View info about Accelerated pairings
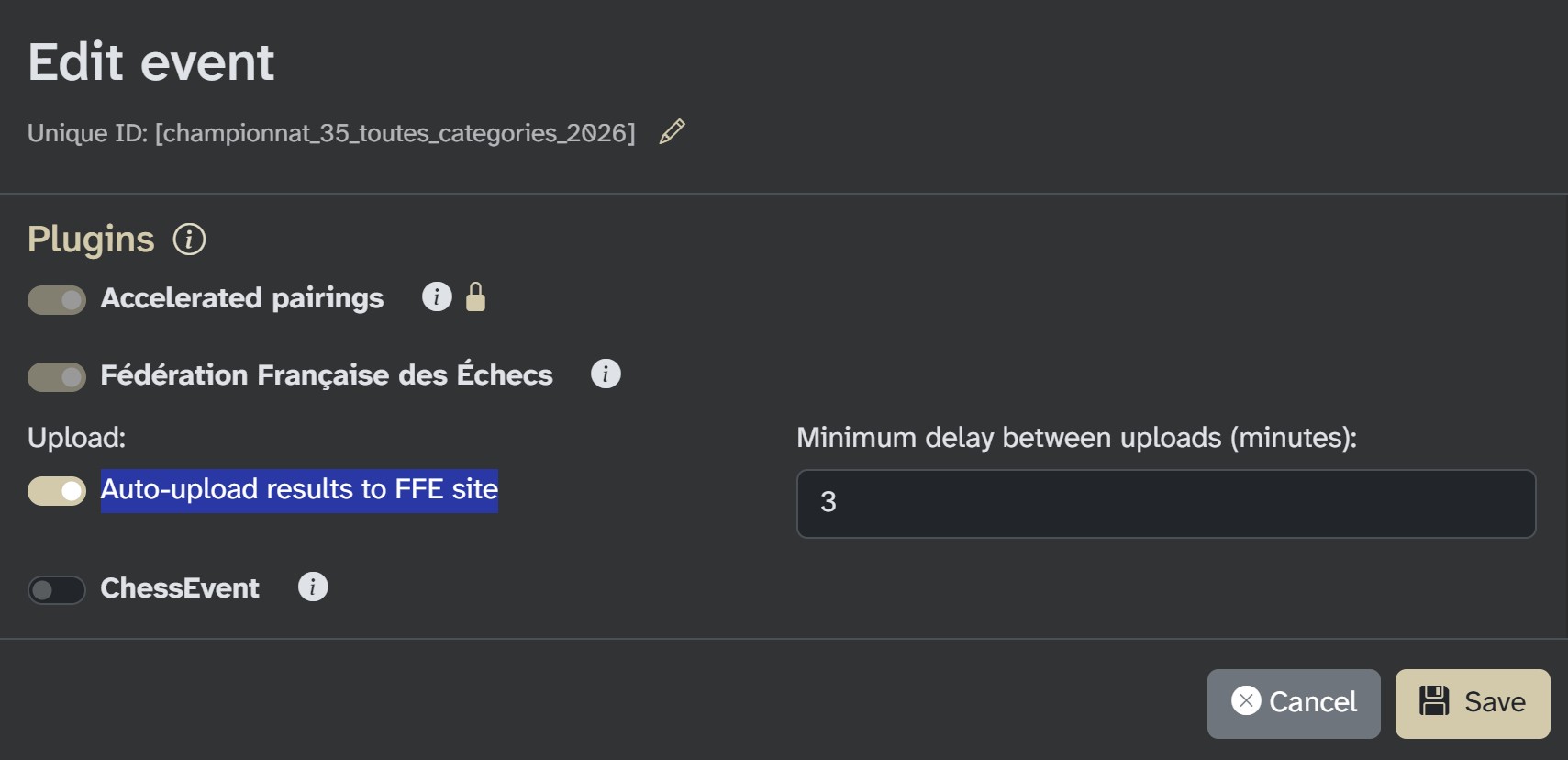 coord(437,296)
